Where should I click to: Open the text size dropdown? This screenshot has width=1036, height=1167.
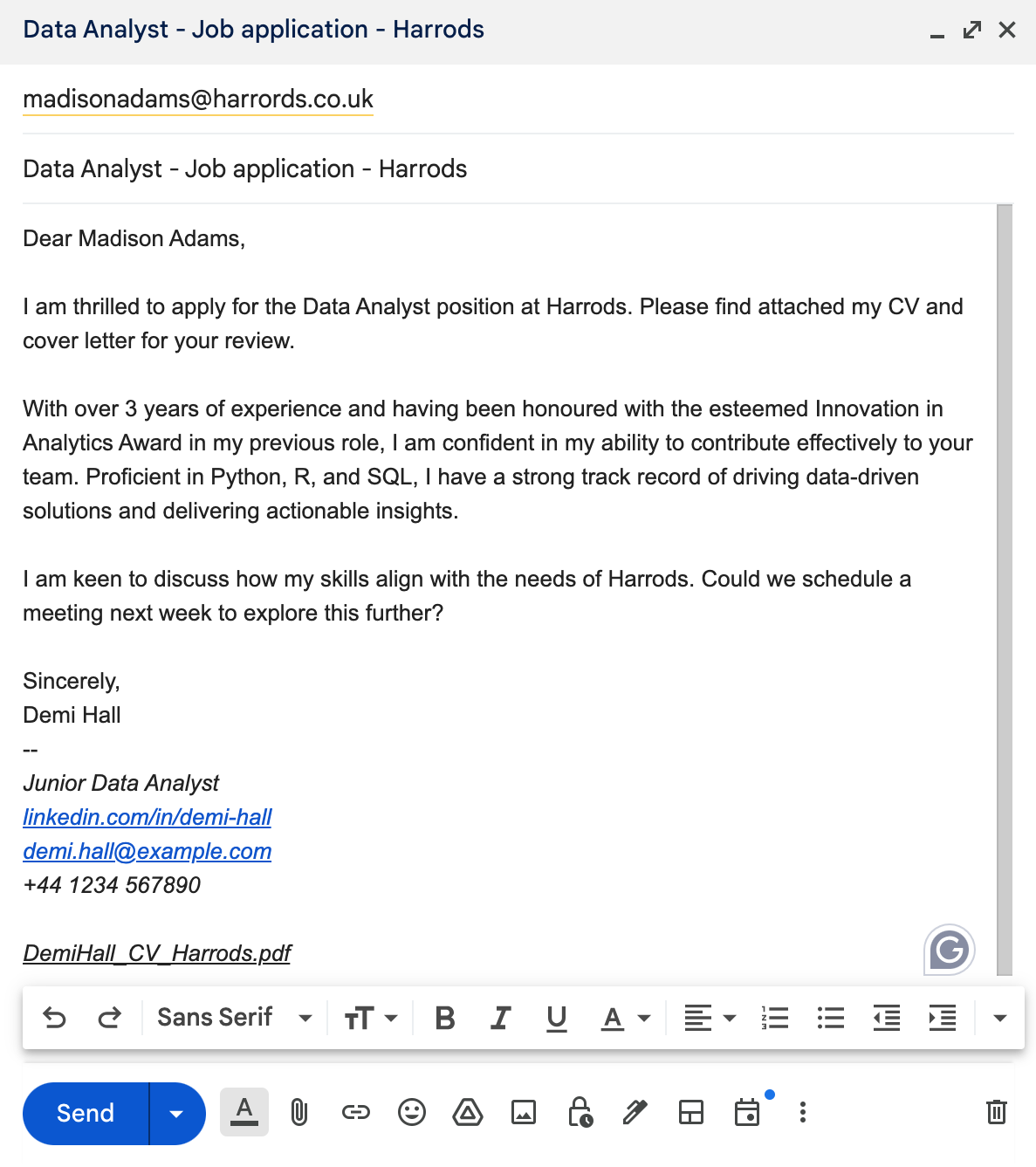coord(369,1017)
